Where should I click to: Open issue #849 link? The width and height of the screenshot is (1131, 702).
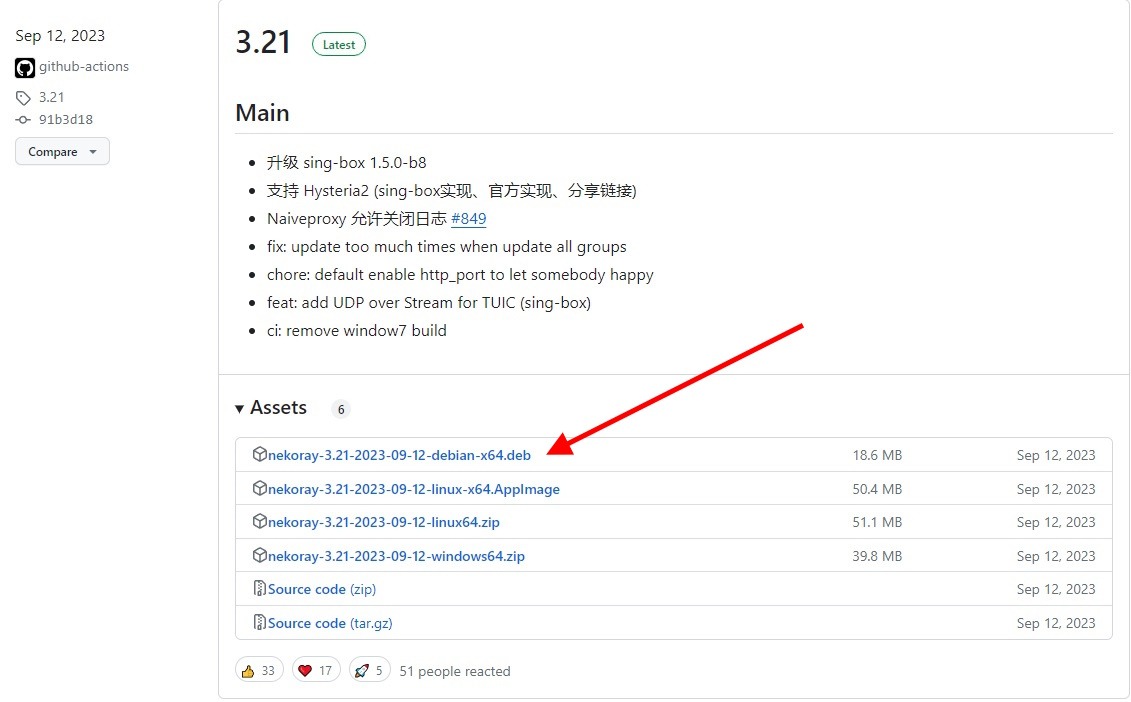coord(468,219)
